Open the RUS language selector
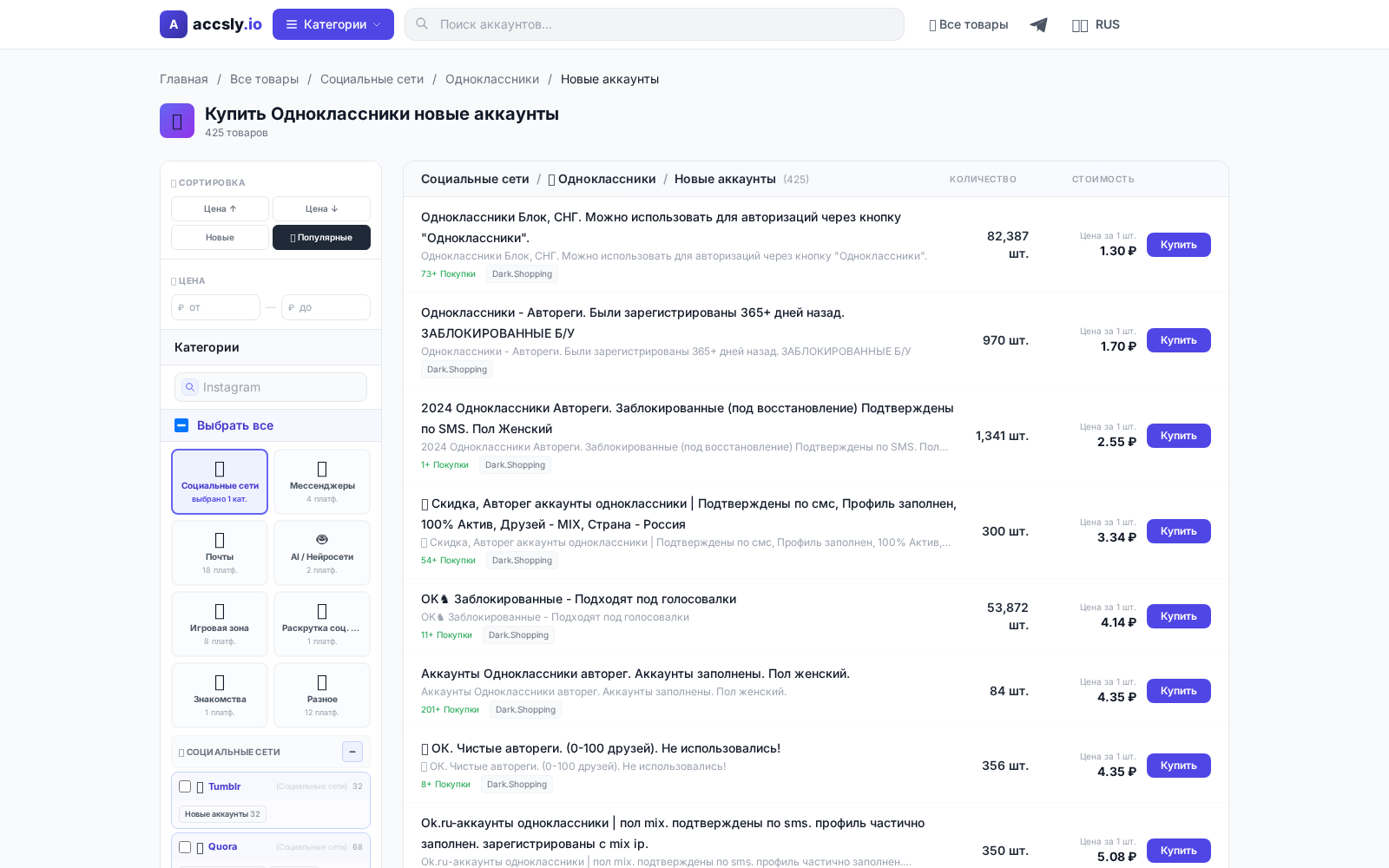This screenshot has width=1389, height=868. coord(1096,24)
